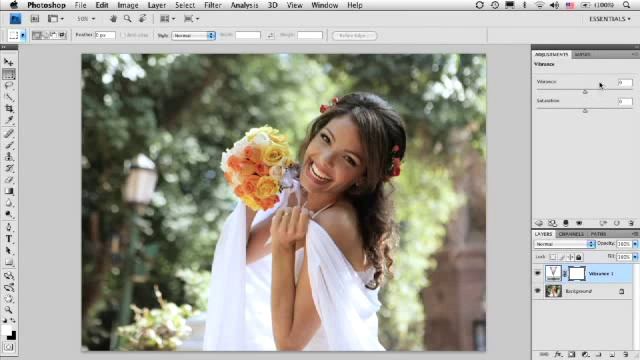Open the layer blend mode dropdown
The image size is (640, 360).
pyautogui.click(x=564, y=244)
